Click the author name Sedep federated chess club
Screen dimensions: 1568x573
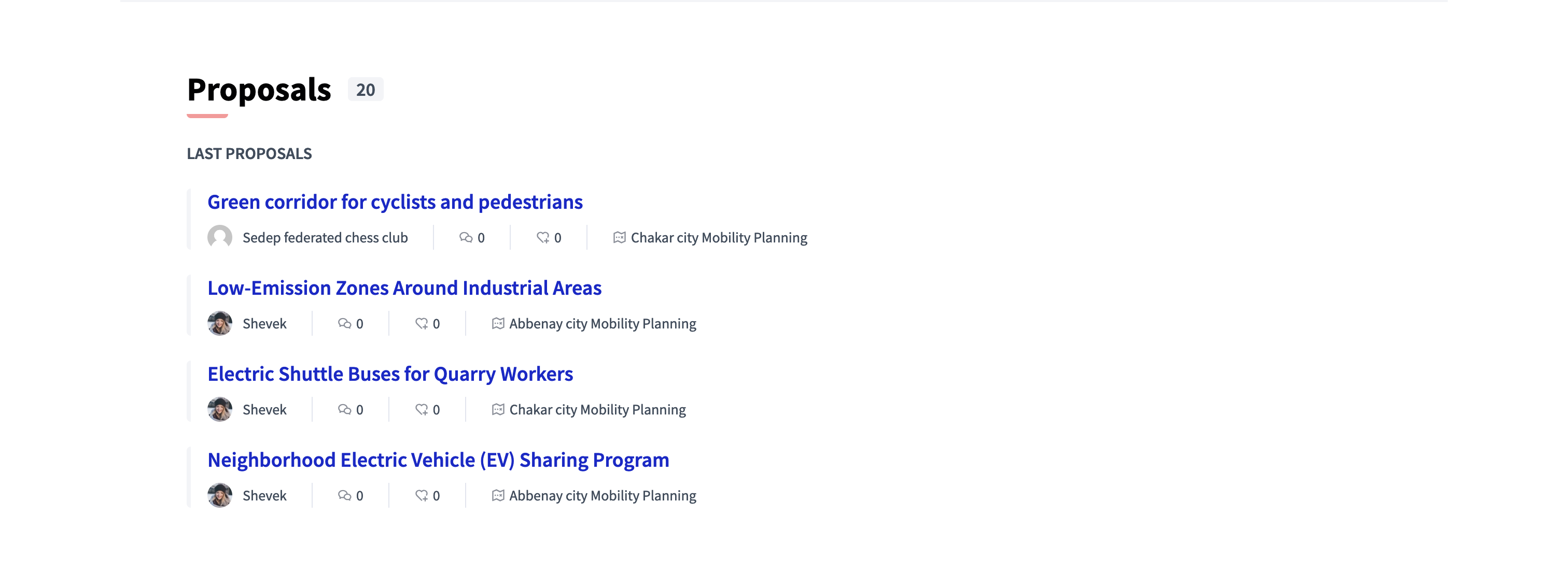pyautogui.click(x=326, y=238)
